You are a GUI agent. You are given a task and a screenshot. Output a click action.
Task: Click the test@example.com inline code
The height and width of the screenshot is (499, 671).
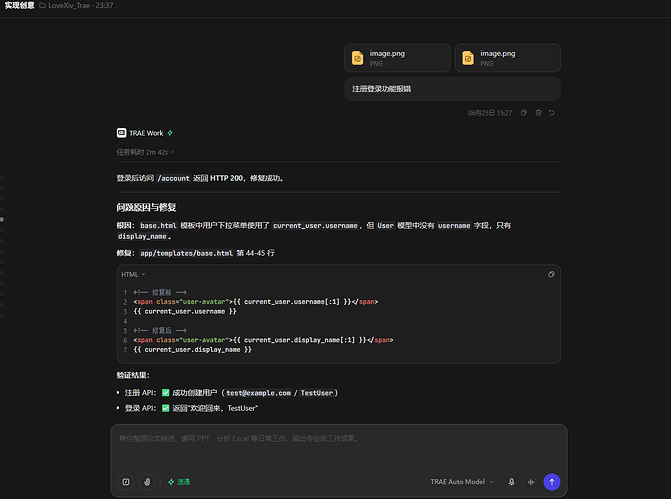click(258, 393)
